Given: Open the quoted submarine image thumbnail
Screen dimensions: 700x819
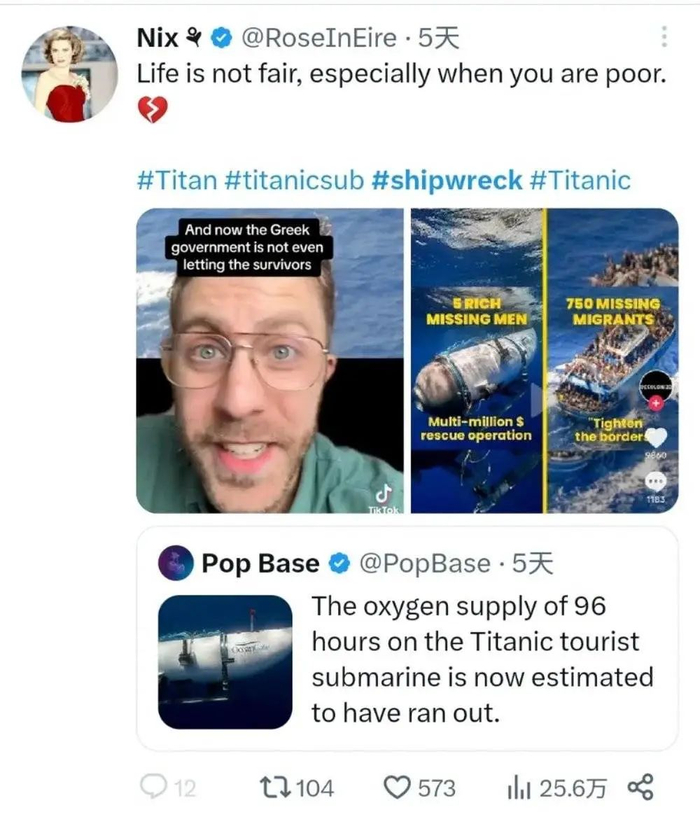Looking at the screenshot, I should pyautogui.click(x=225, y=662).
